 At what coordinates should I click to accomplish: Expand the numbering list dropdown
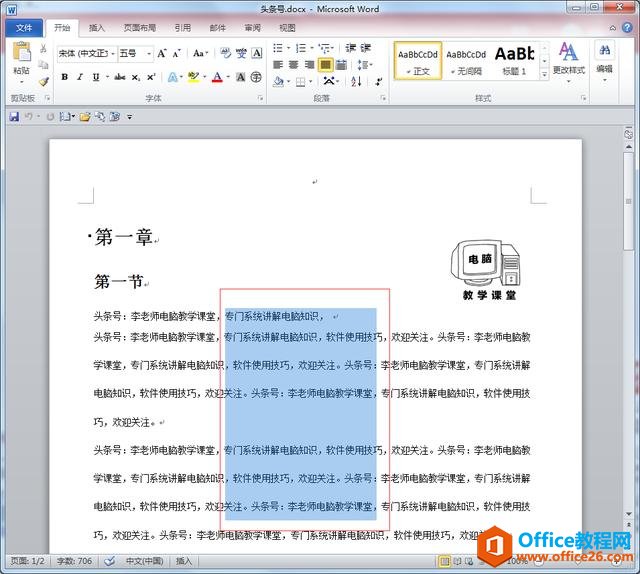click(x=312, y=48)
